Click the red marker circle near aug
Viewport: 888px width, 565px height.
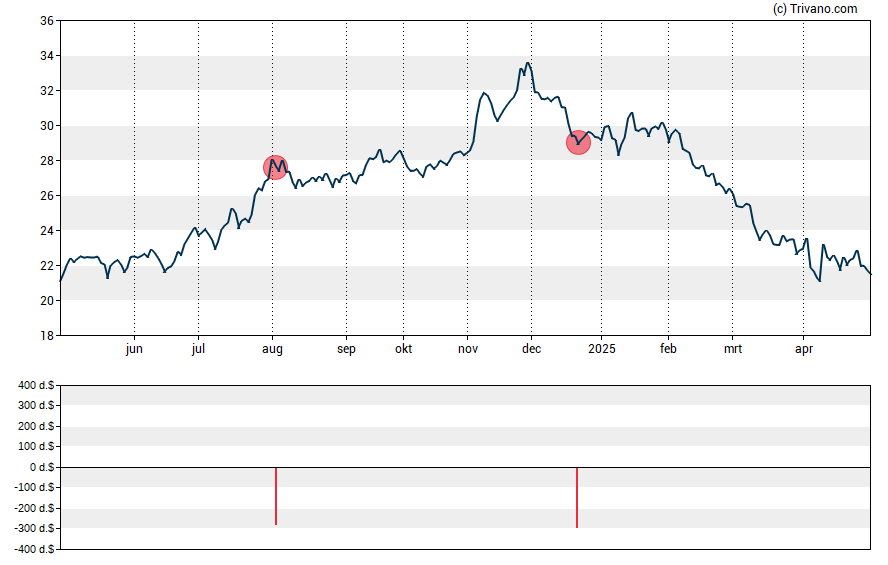[x=276, y=168]
